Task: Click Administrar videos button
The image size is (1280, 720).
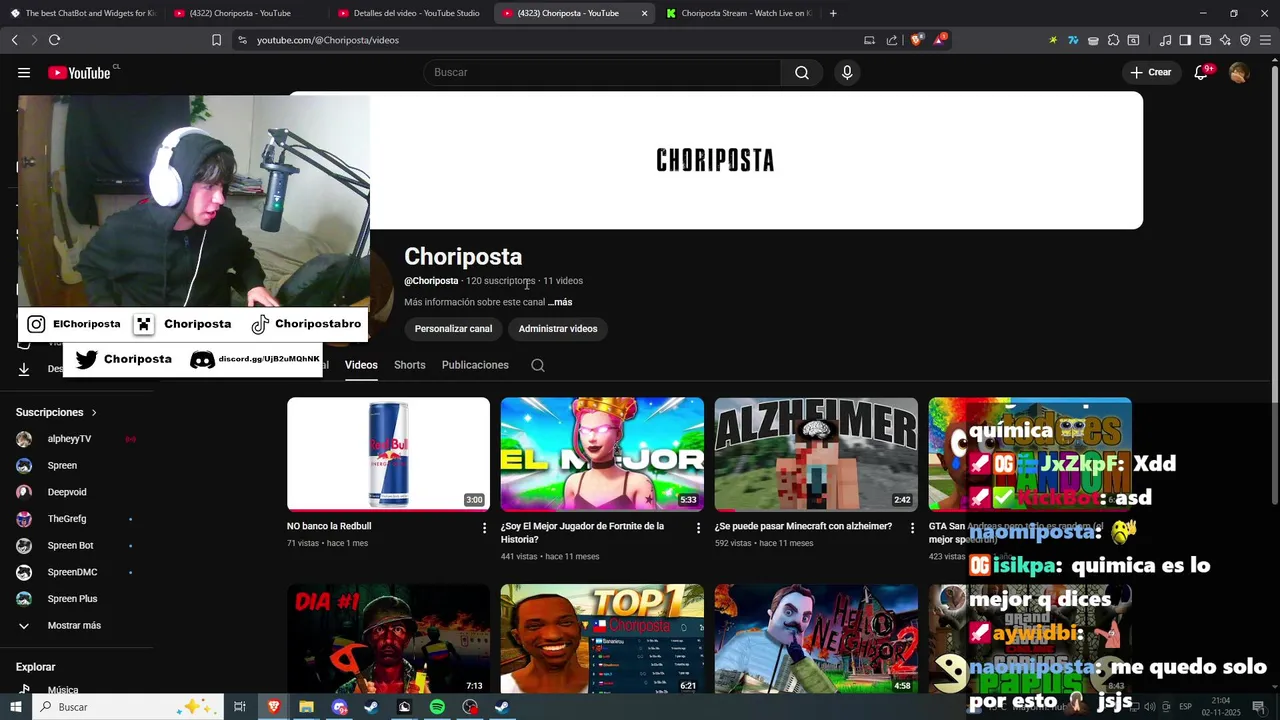Action: 558,329
